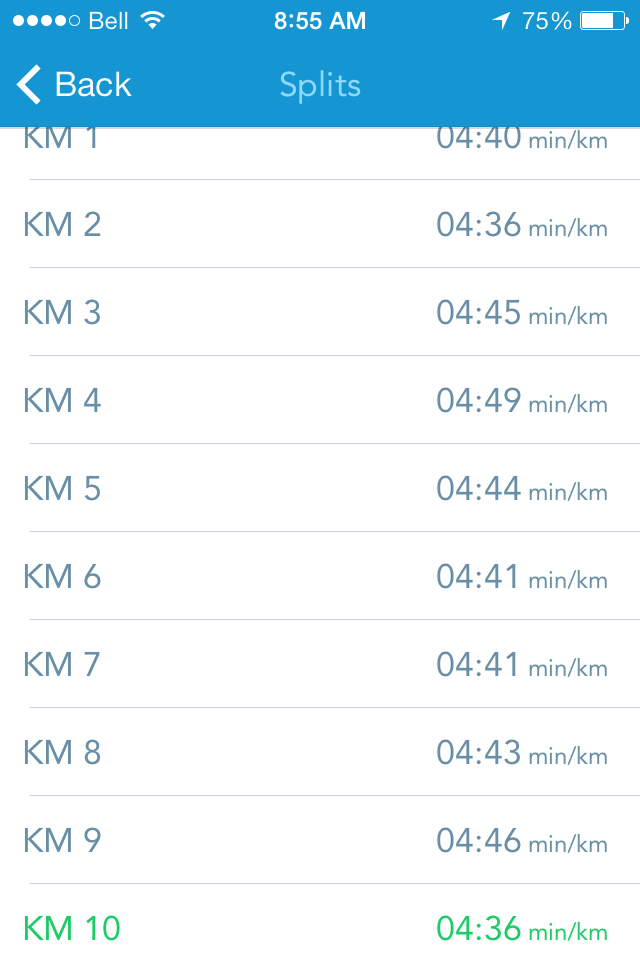Tap the location services arrow icon
The height and width of the screenshot is (960, 640).
(501, 20)
